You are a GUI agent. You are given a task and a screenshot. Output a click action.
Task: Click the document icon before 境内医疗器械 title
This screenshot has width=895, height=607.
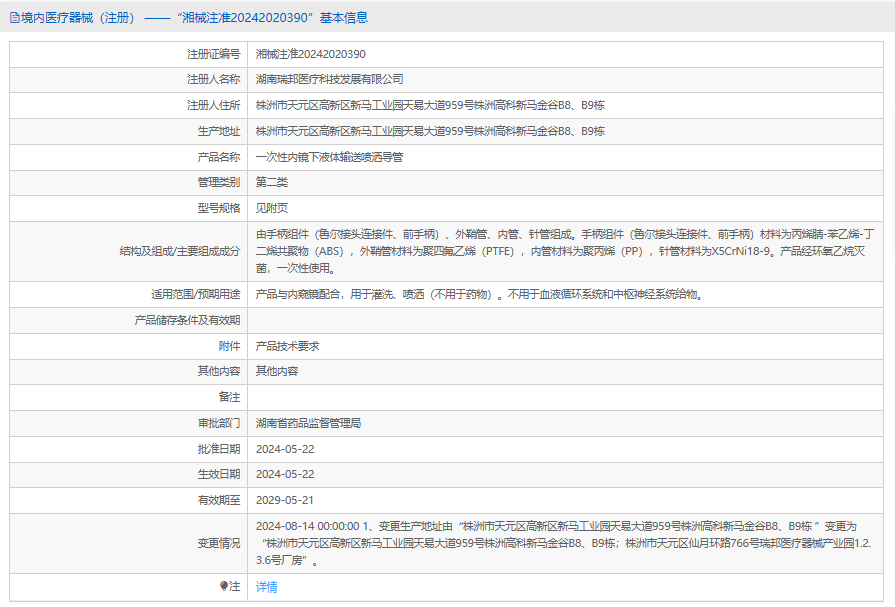tap(14, 18)
